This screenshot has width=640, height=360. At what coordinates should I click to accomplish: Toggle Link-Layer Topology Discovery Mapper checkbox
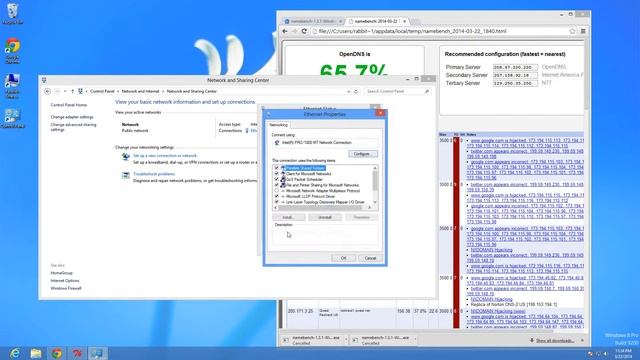tap(276, 202)
